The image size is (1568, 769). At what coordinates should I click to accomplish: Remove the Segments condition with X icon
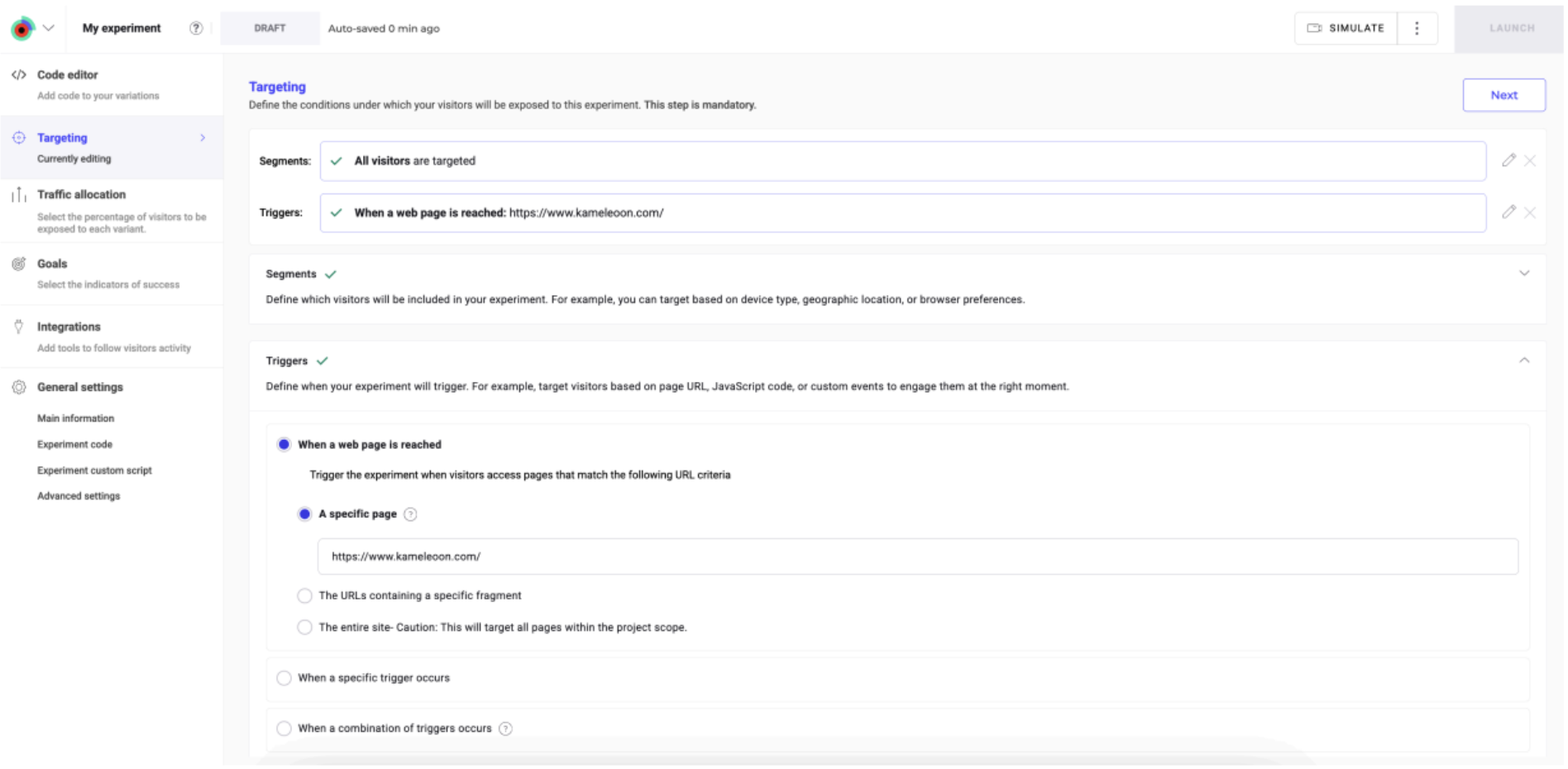coord(1530,160)
